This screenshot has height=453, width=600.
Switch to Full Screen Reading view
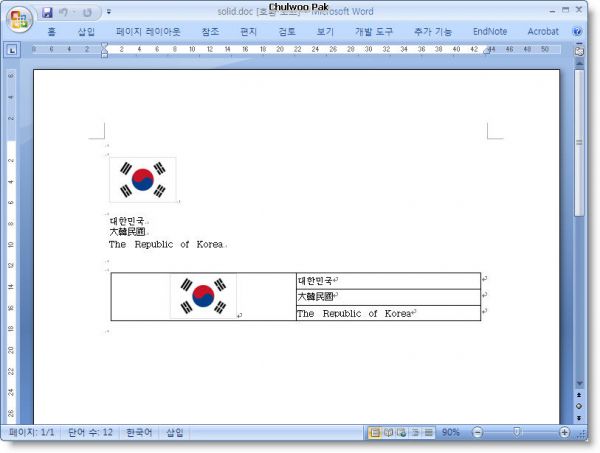pyautogui.click(x=388, y=432)
